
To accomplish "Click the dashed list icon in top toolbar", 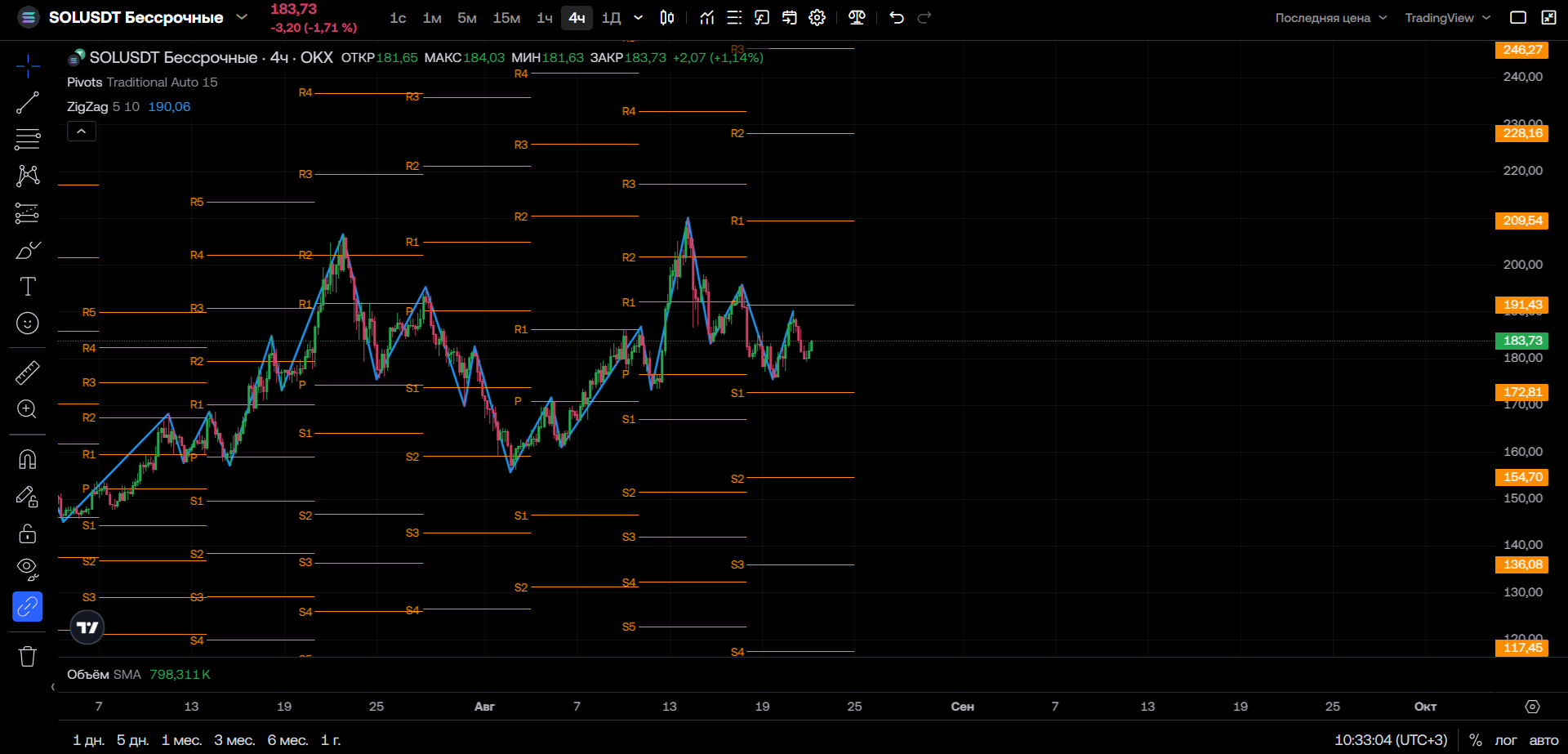I will tap(734, 18).
